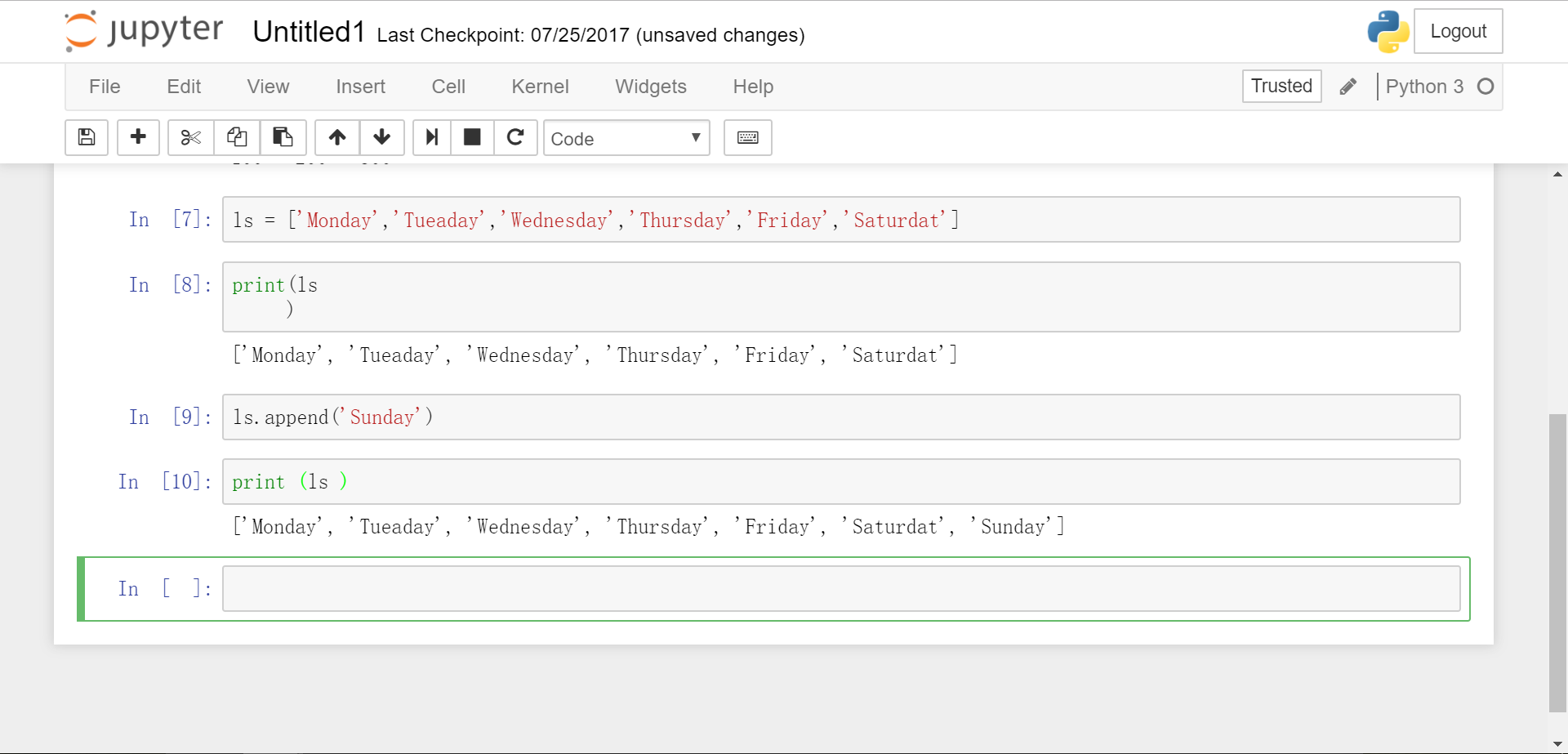Viewport: 1568px width, 754px height.
Task: Expand the cell type Code dropdown
Action: click(626, 138)
